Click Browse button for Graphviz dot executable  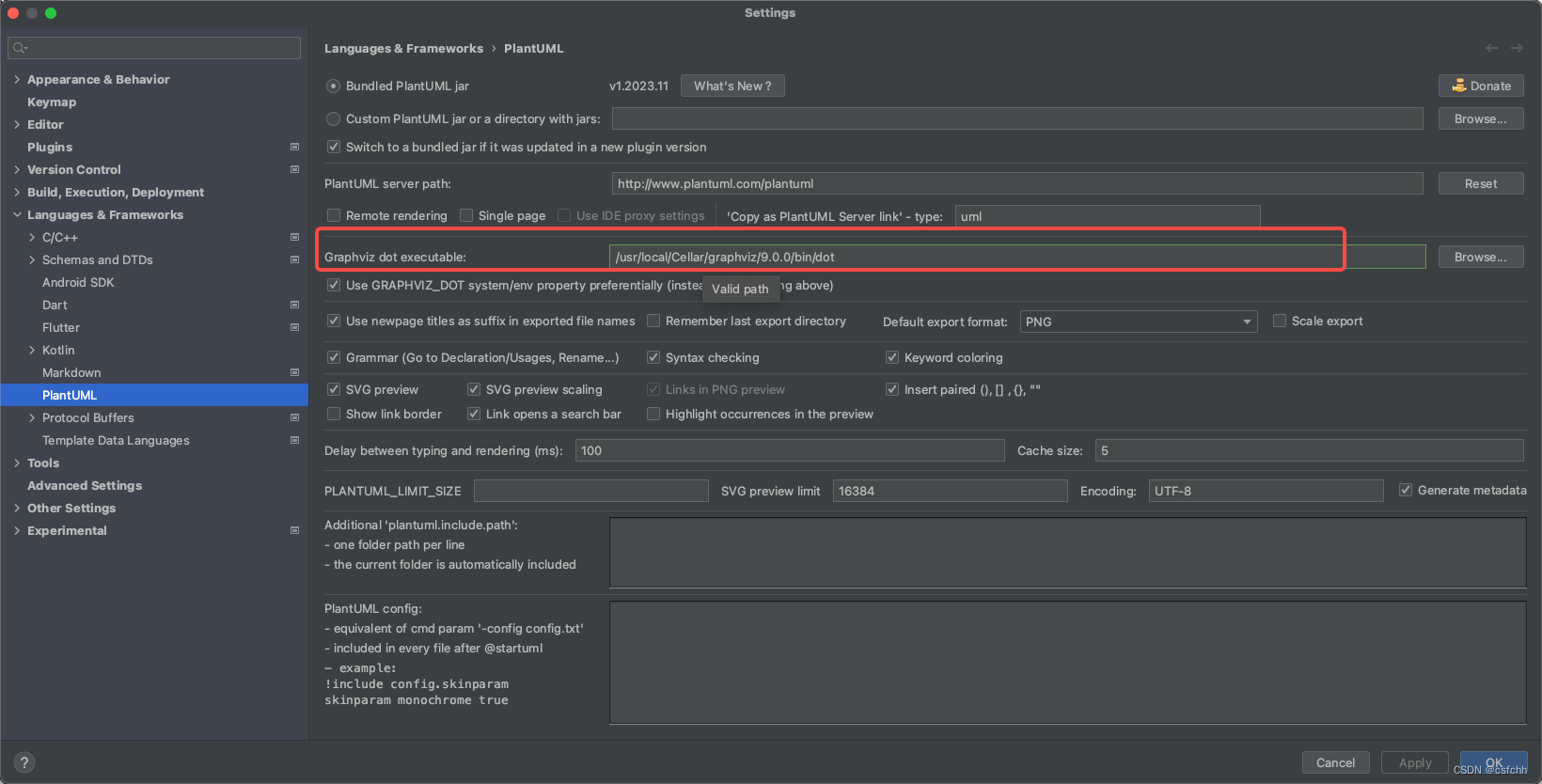(1481, 257)
